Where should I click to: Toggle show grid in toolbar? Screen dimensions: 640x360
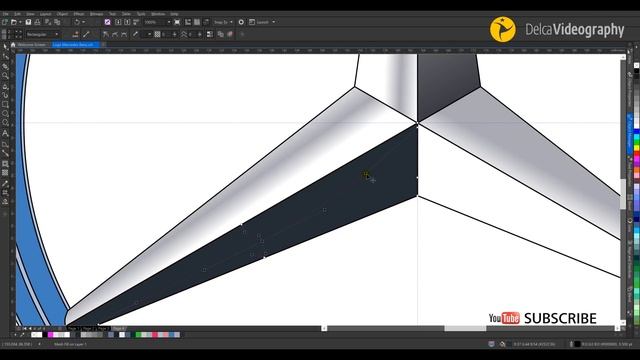(x=197, y=22)
